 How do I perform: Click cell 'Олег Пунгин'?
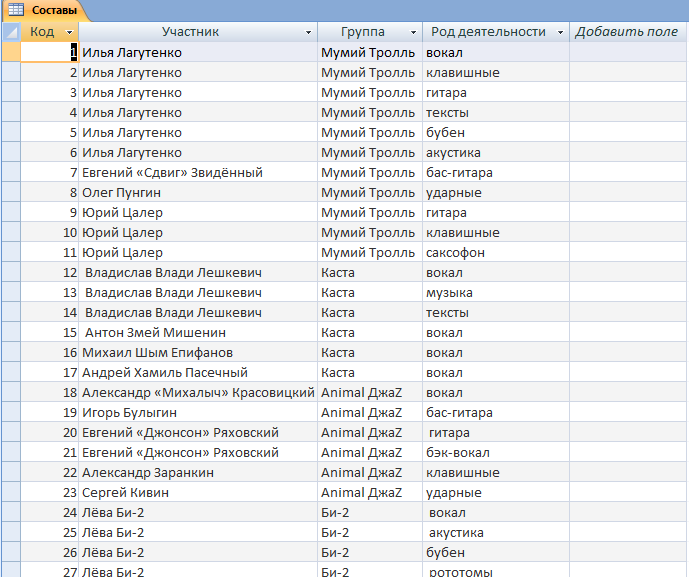(x=198, y=192)
